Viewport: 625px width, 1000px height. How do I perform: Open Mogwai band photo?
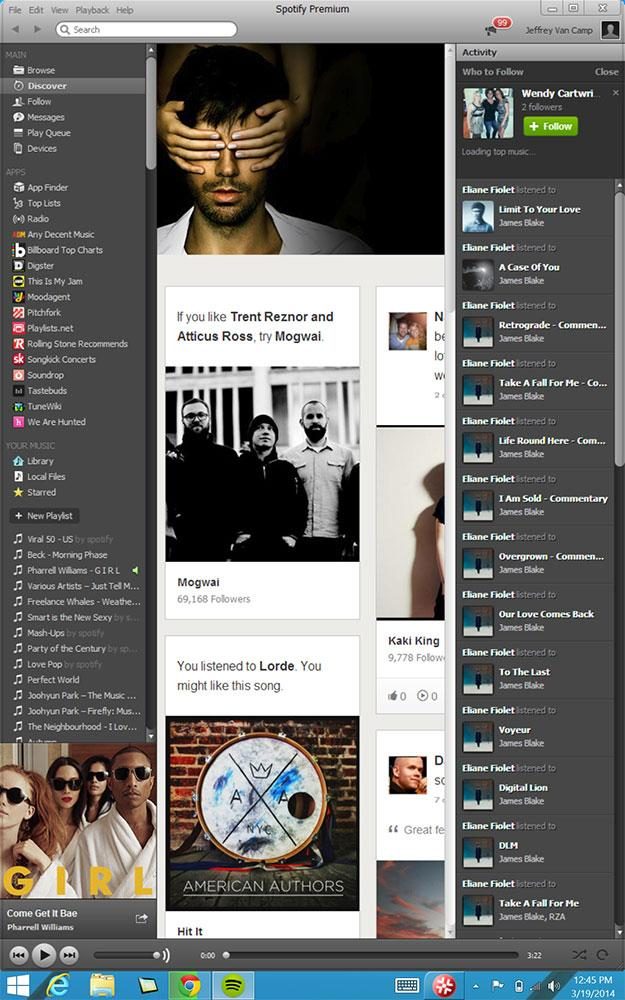click(262, 464)
